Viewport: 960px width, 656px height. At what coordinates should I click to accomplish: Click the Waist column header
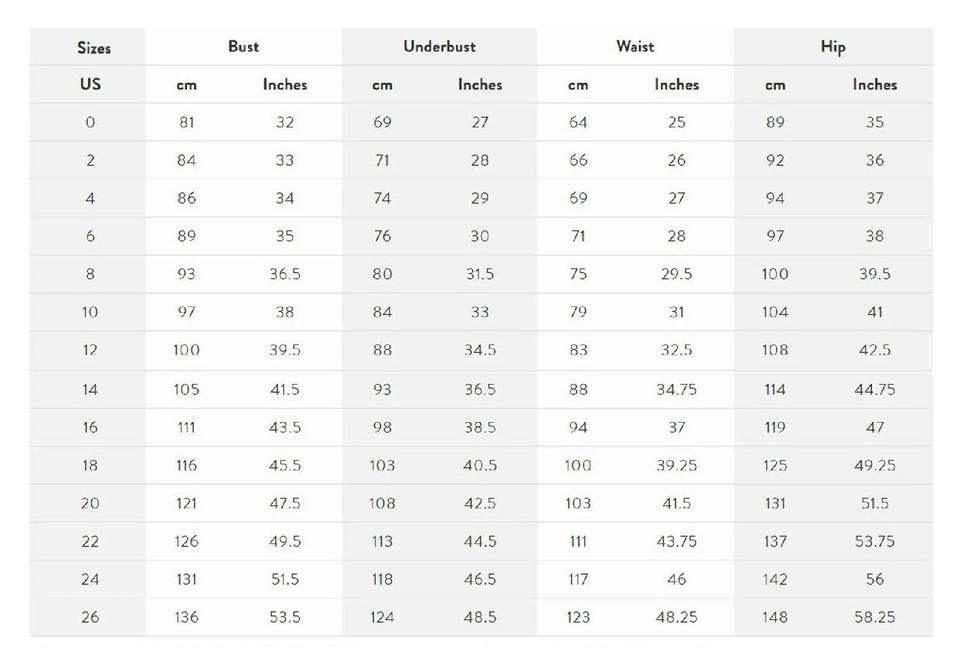coord(635,46)
